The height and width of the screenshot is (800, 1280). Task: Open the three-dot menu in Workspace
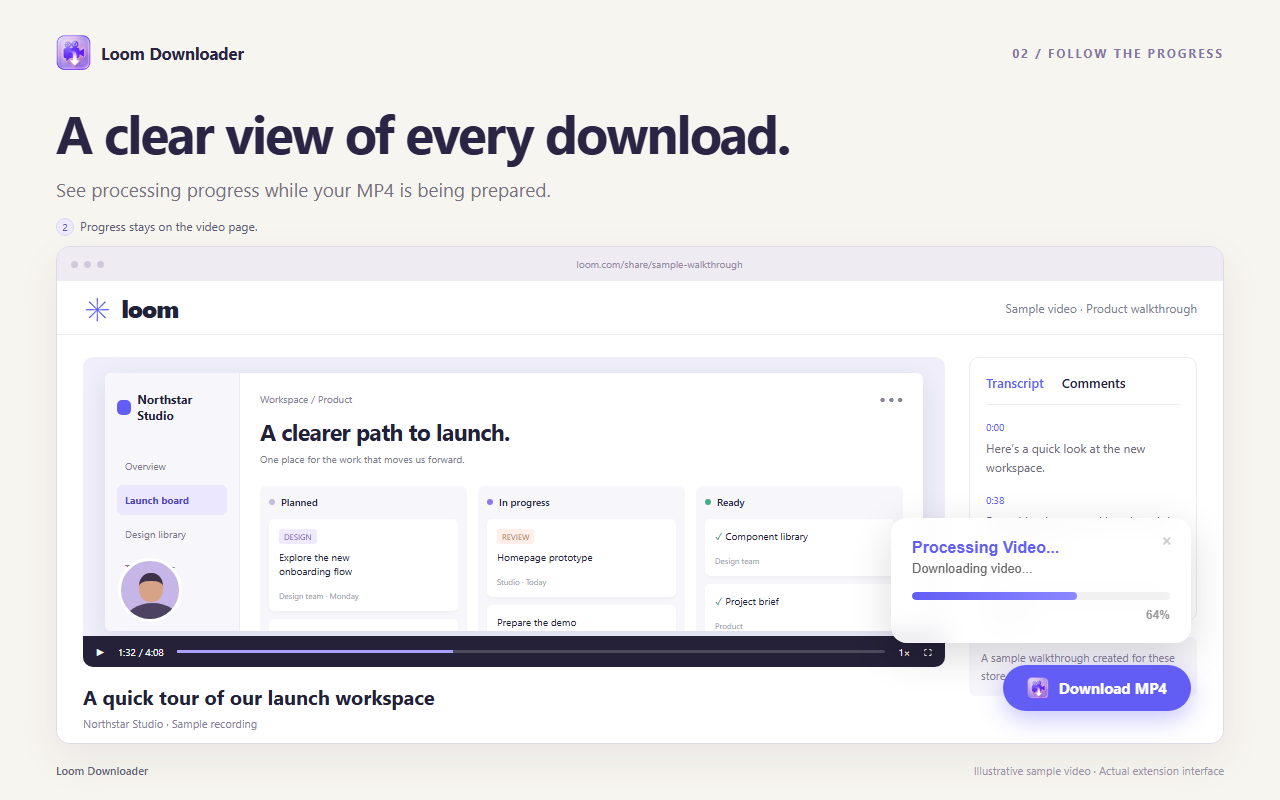tap(891, 400)
